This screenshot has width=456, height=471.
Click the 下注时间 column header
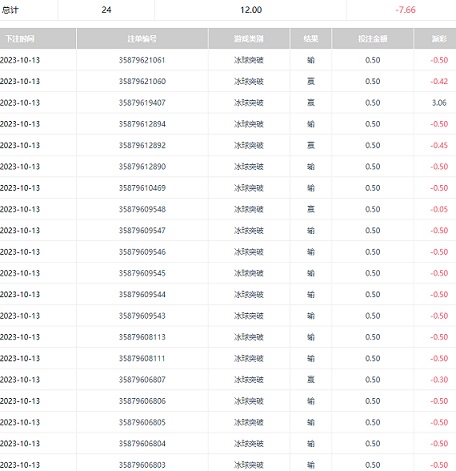tap(20, 39)
